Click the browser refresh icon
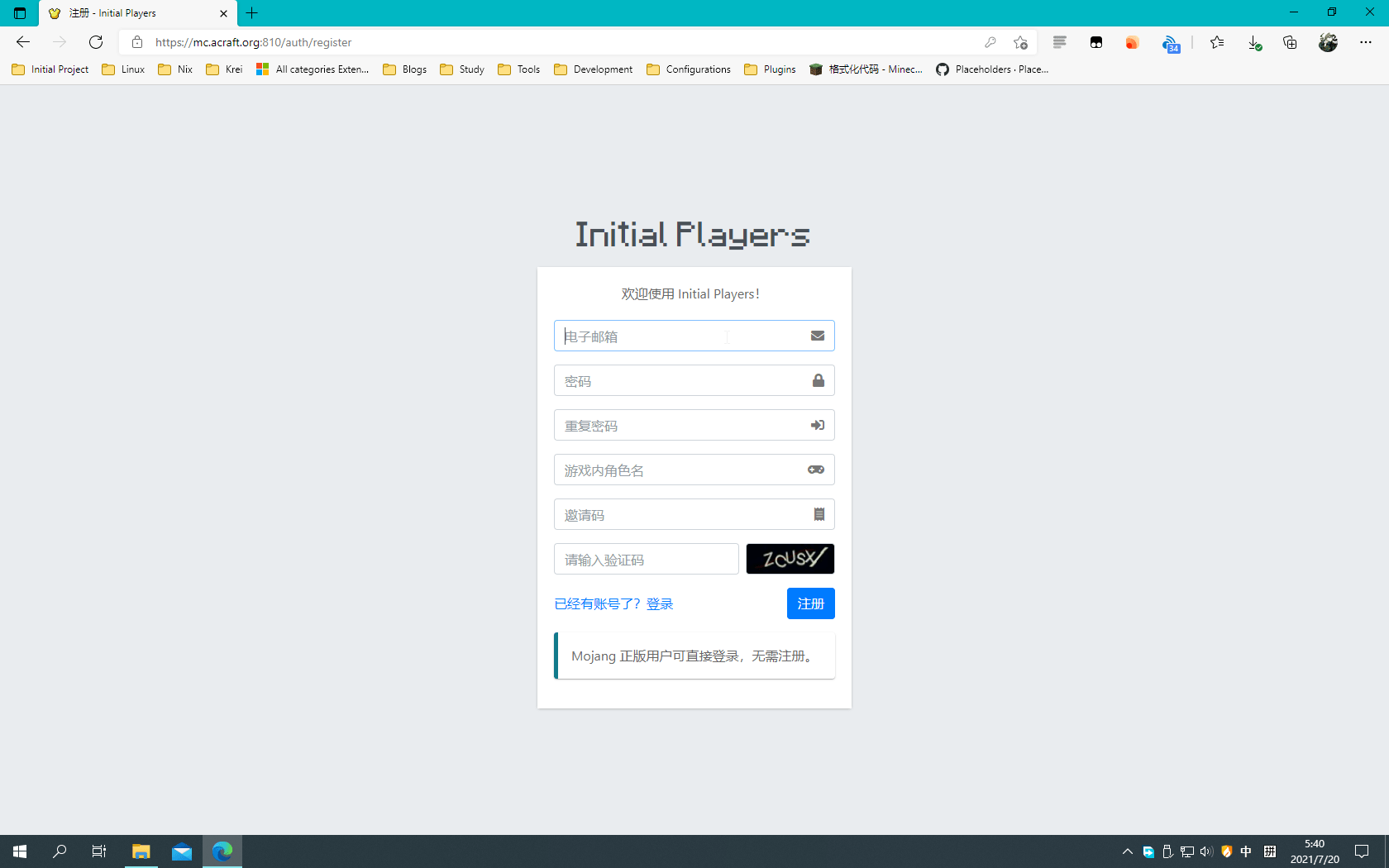Image resolution: width=1389 pixels, height=868 pixels. click(96, 42)
